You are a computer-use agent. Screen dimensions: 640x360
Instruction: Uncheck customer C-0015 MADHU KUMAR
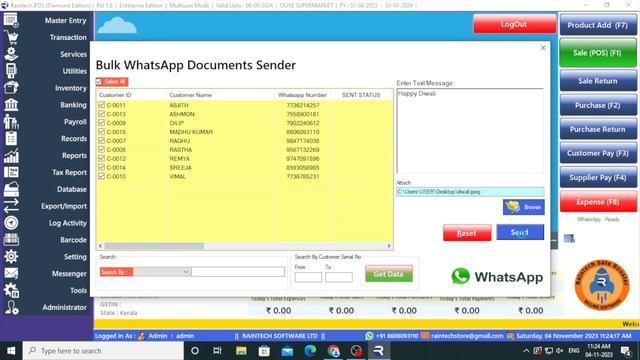point(101,132)
